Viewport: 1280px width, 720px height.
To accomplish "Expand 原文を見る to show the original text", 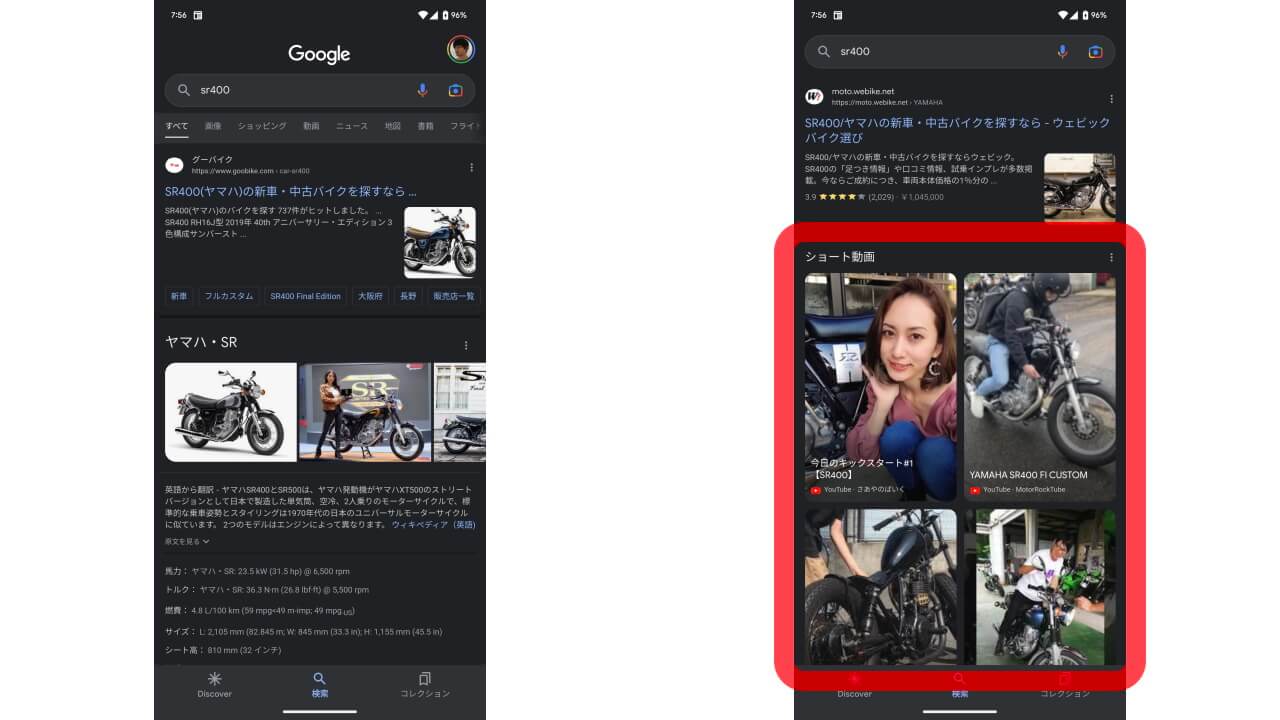I will click(x=185, y=541).
